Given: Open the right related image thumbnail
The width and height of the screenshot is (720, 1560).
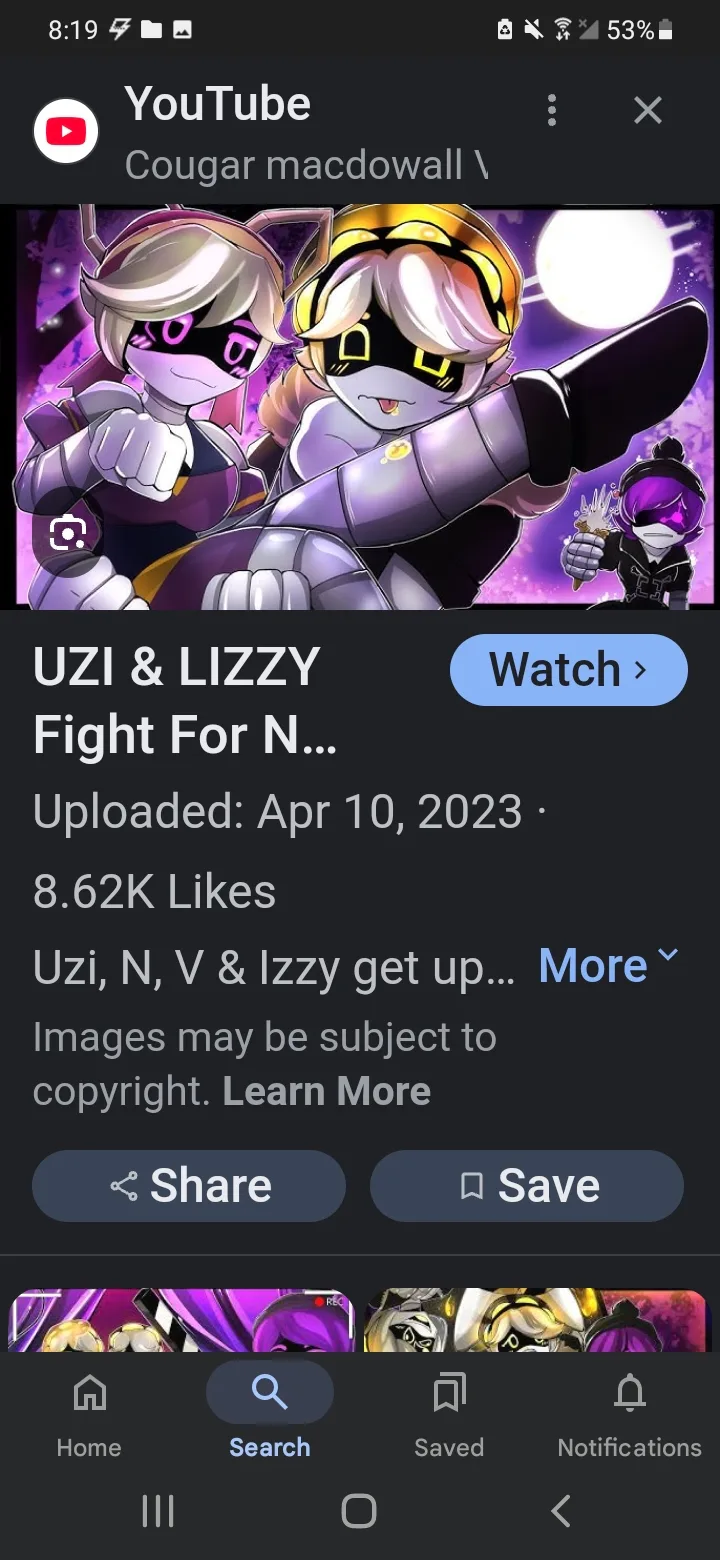Looking at the screenshot, I should click(537, 1320).
